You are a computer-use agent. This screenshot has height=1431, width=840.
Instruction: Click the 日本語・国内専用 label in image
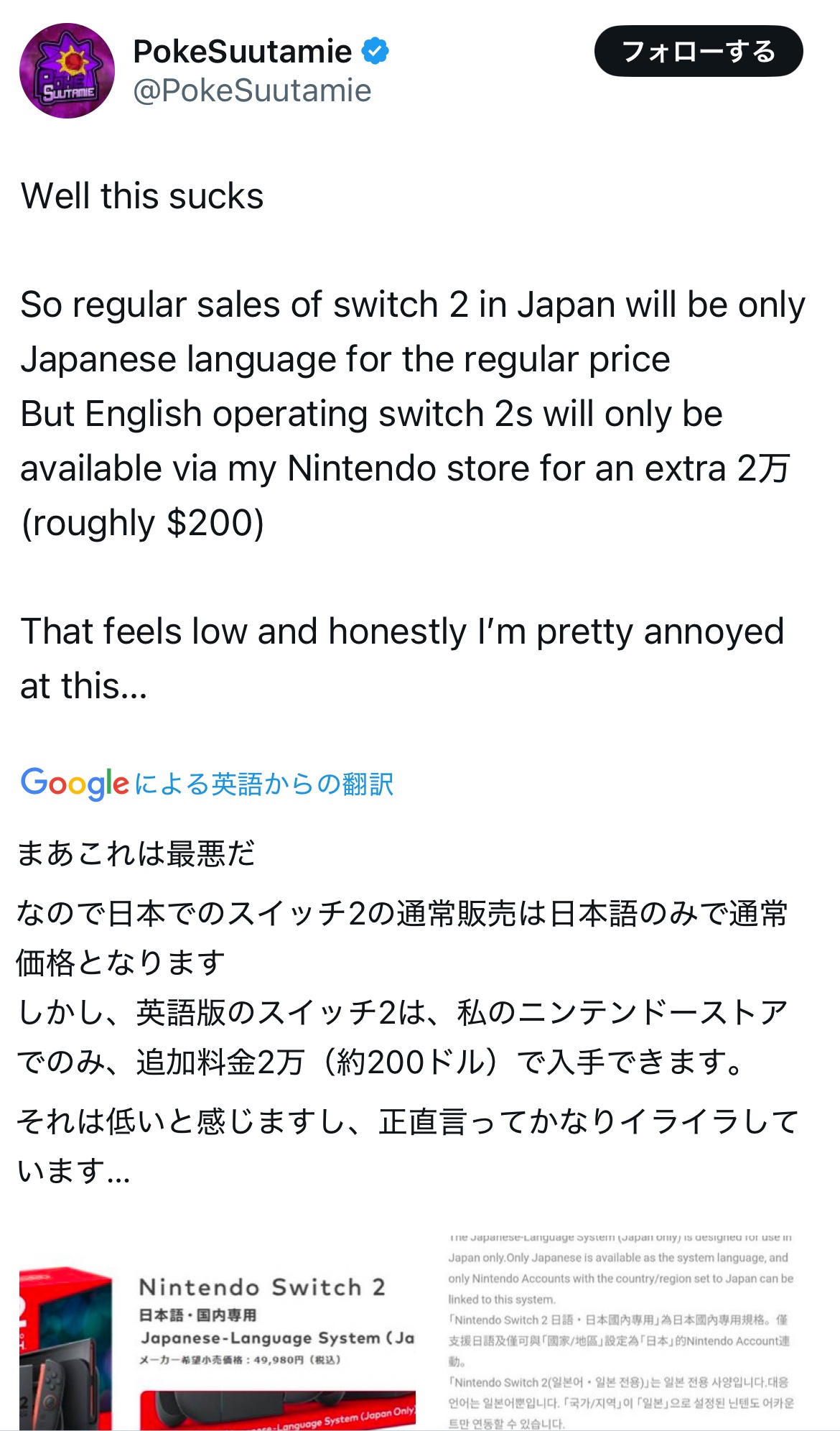click(x=197, y=1315)
